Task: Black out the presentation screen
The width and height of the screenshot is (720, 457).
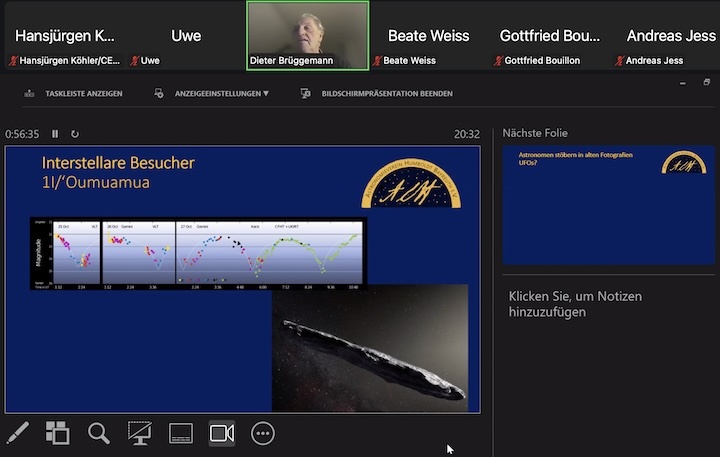Action: point(139,433)
